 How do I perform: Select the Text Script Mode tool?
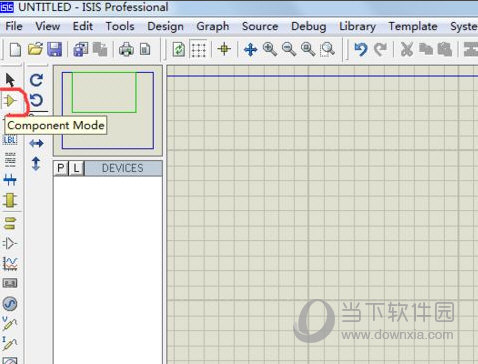10,160
